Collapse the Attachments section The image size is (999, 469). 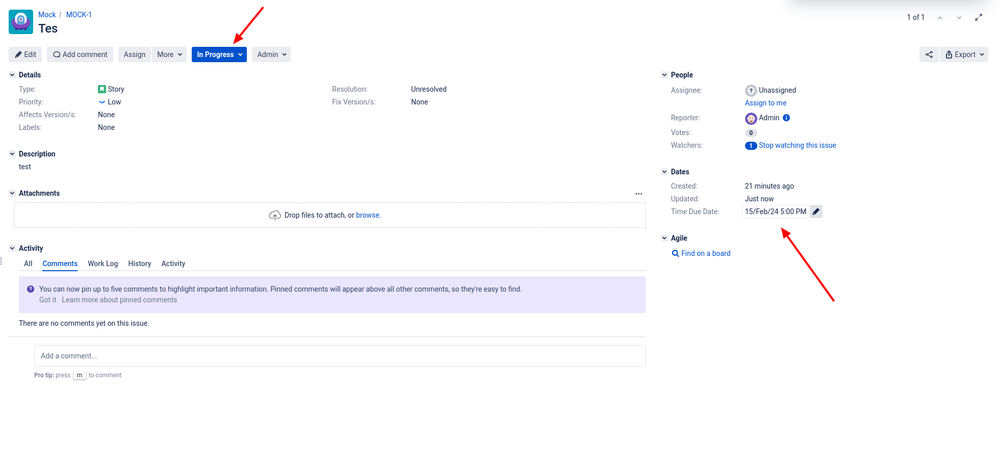click(12, 194)
